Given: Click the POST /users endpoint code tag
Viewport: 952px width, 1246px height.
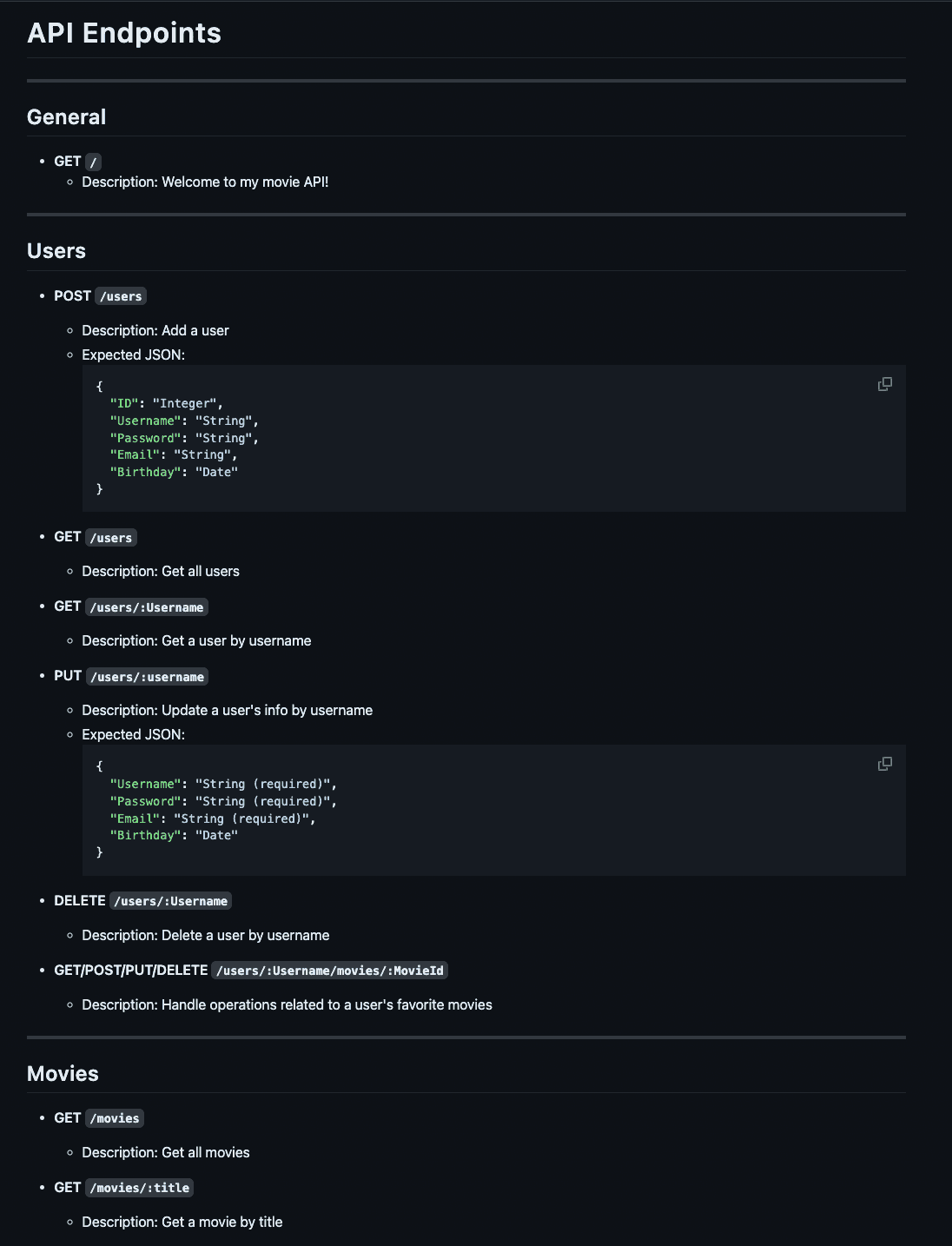Looking at the screenshot, I should tap(121, 296).
